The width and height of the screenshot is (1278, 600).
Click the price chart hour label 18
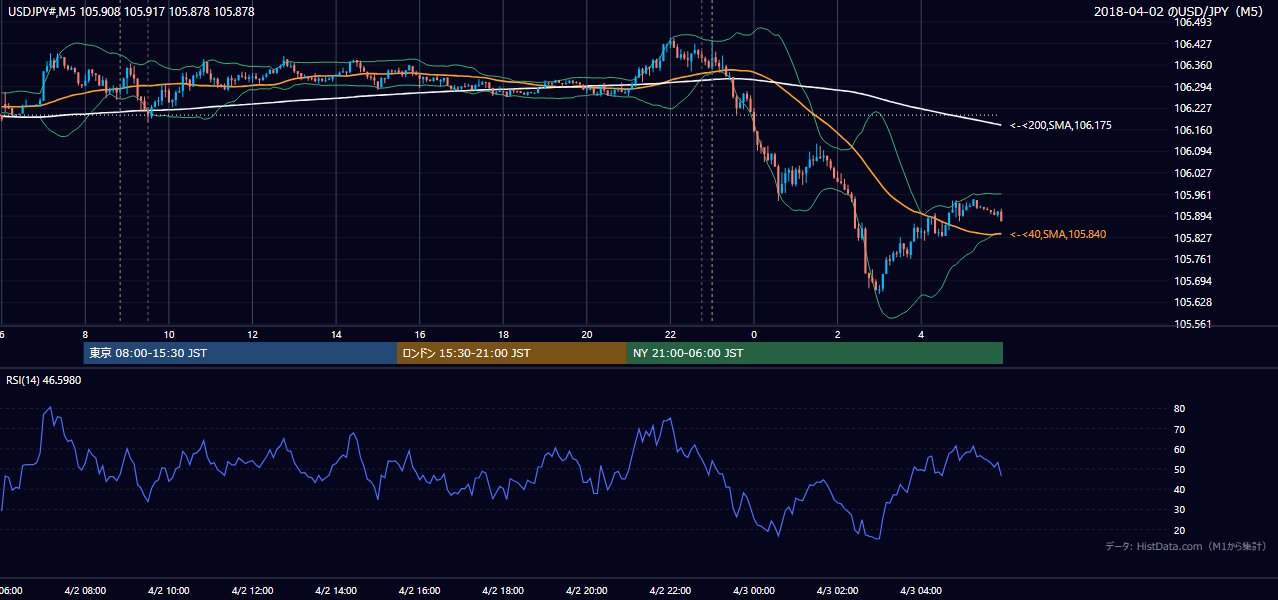point(504,335)
